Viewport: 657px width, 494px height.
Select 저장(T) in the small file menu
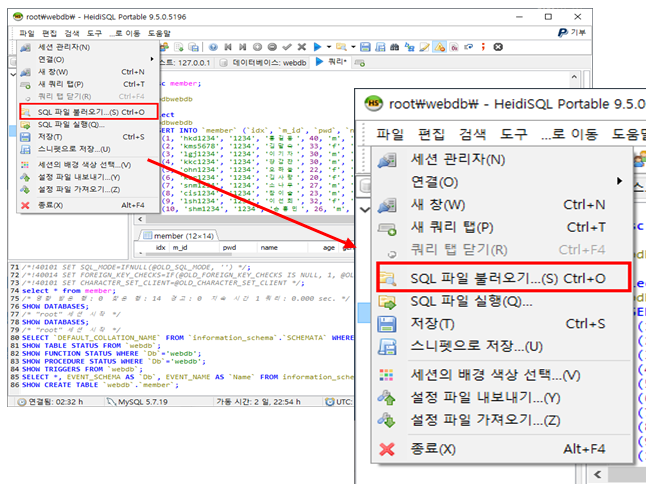88,137
